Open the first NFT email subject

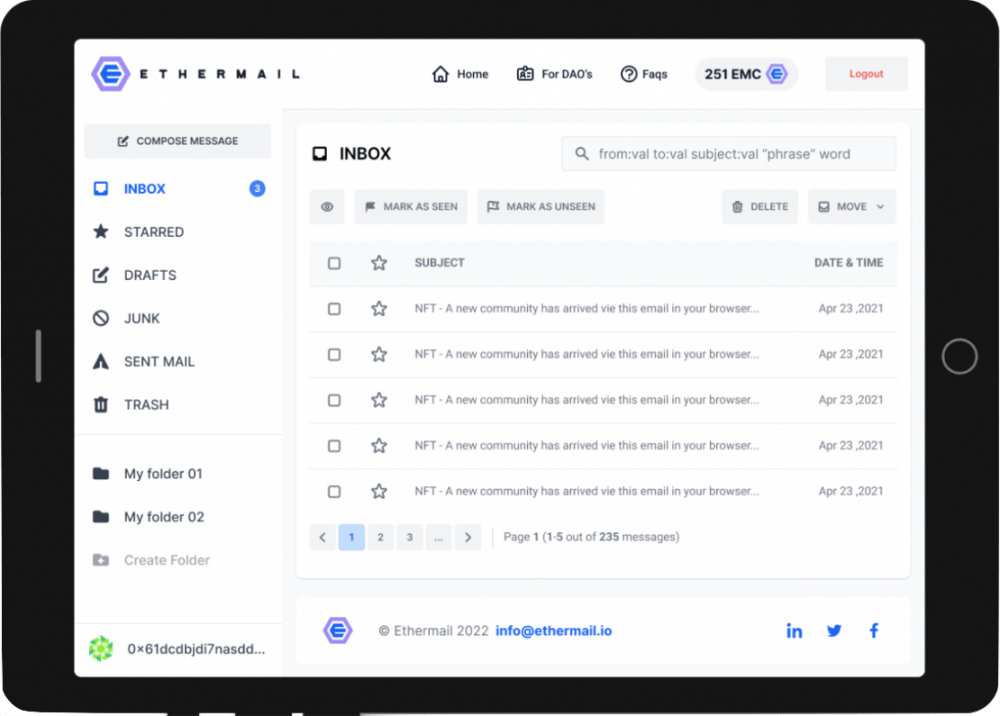[x=587, y=309]
